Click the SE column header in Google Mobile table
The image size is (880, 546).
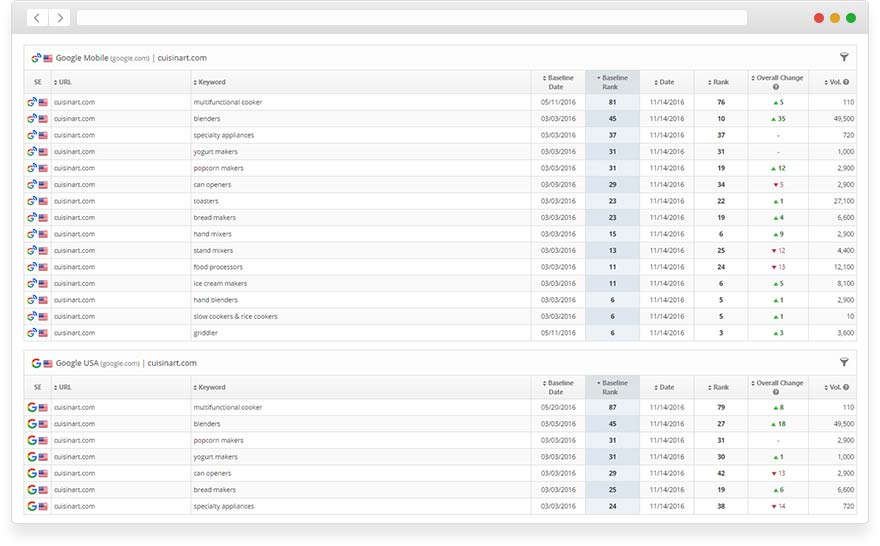click(x=38, y=82)
